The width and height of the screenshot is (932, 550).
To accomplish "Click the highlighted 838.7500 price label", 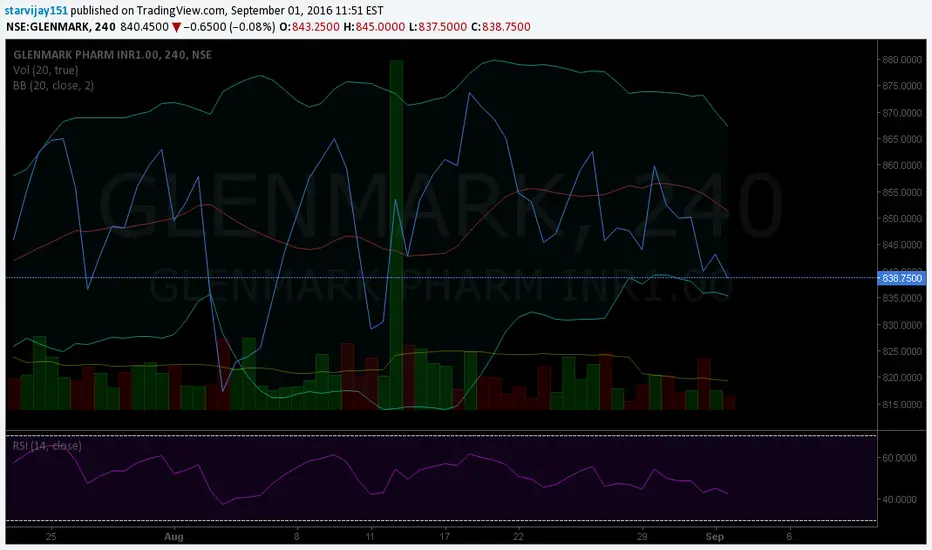I will tap(901, 278).
